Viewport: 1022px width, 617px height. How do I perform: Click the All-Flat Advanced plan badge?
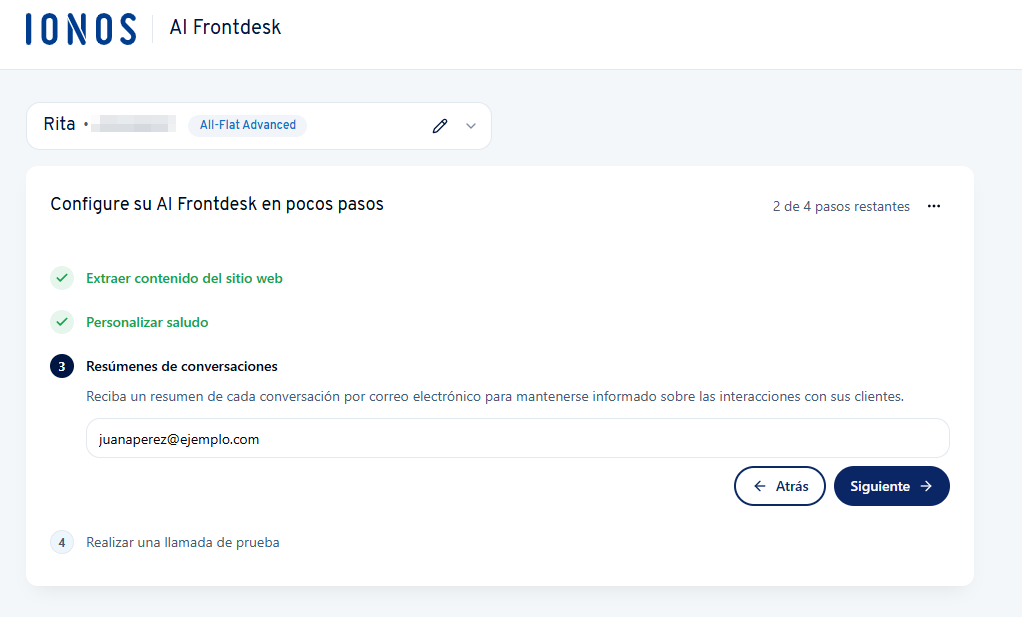coord(248,125)
